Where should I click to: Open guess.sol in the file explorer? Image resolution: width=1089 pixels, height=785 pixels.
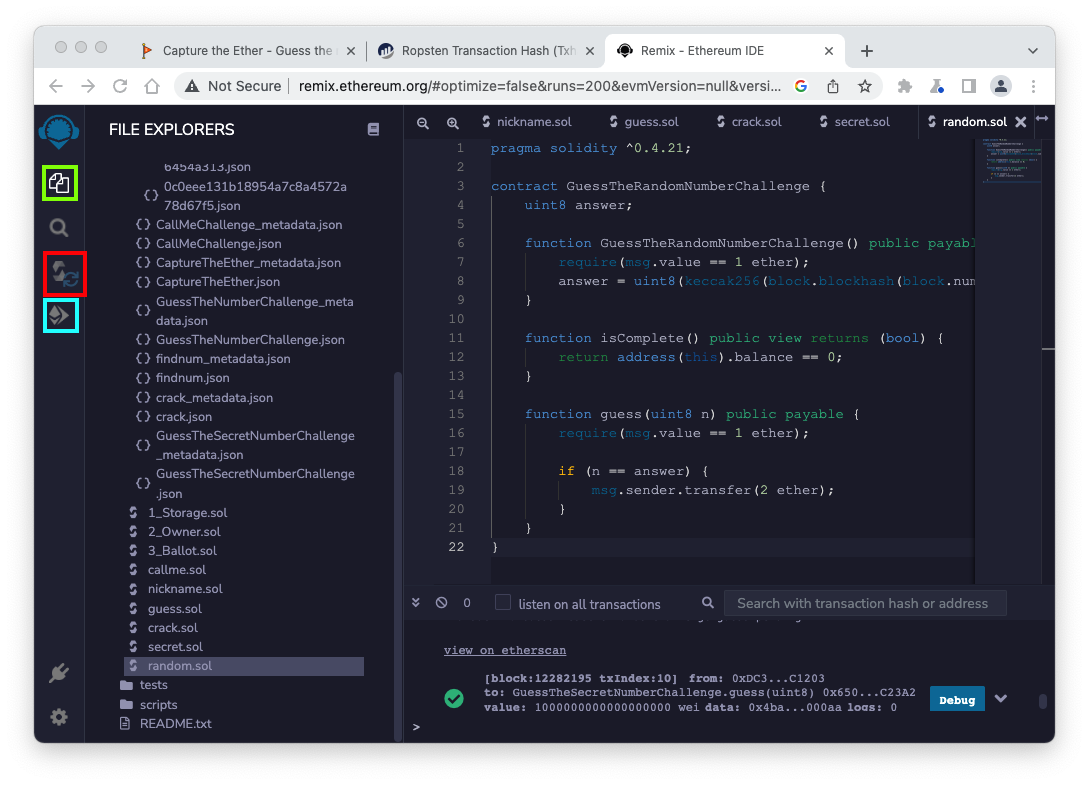pyautogui.click(x=174, y=608)
